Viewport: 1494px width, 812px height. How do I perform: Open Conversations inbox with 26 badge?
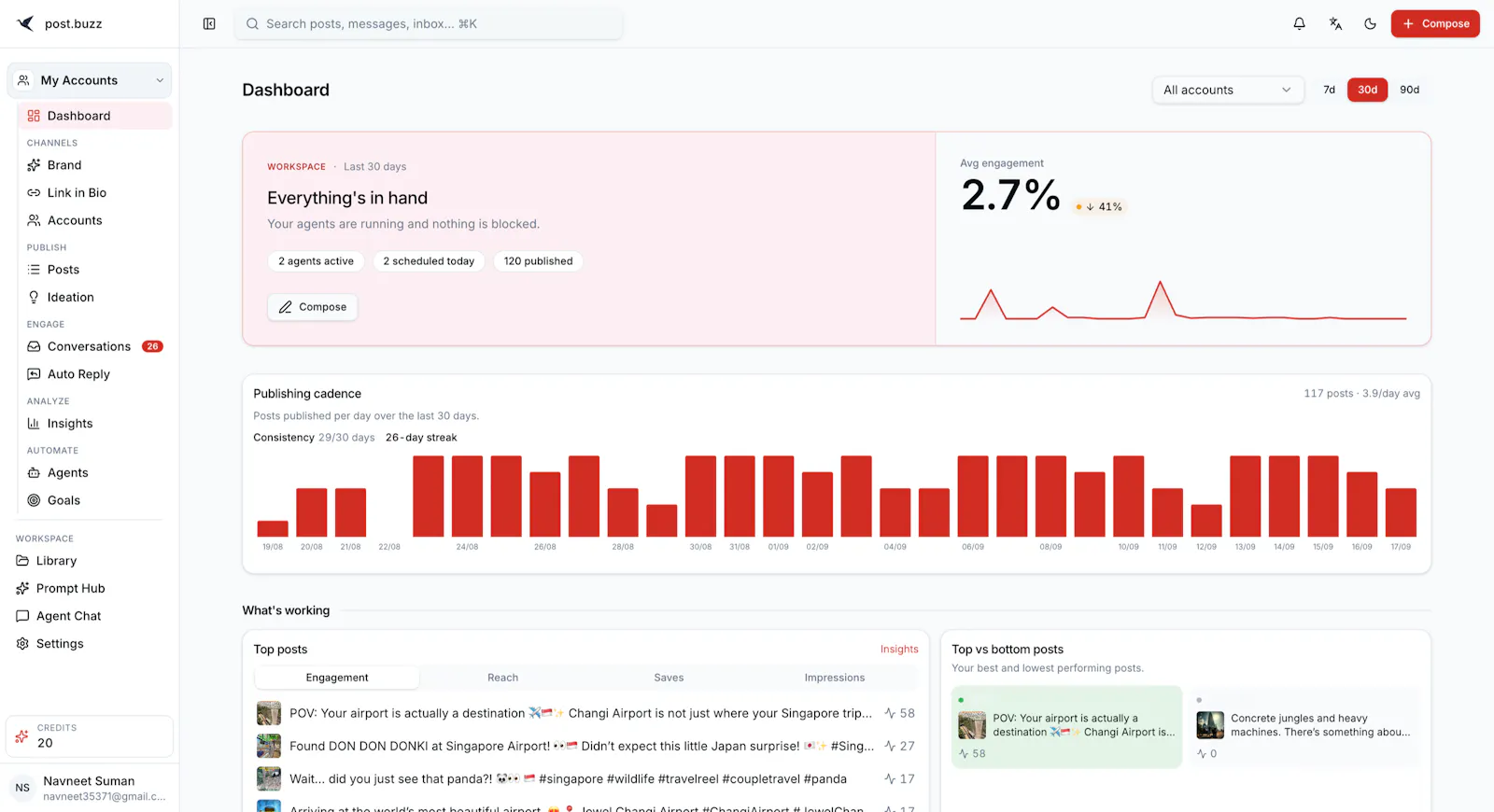(x=94, y=347)
